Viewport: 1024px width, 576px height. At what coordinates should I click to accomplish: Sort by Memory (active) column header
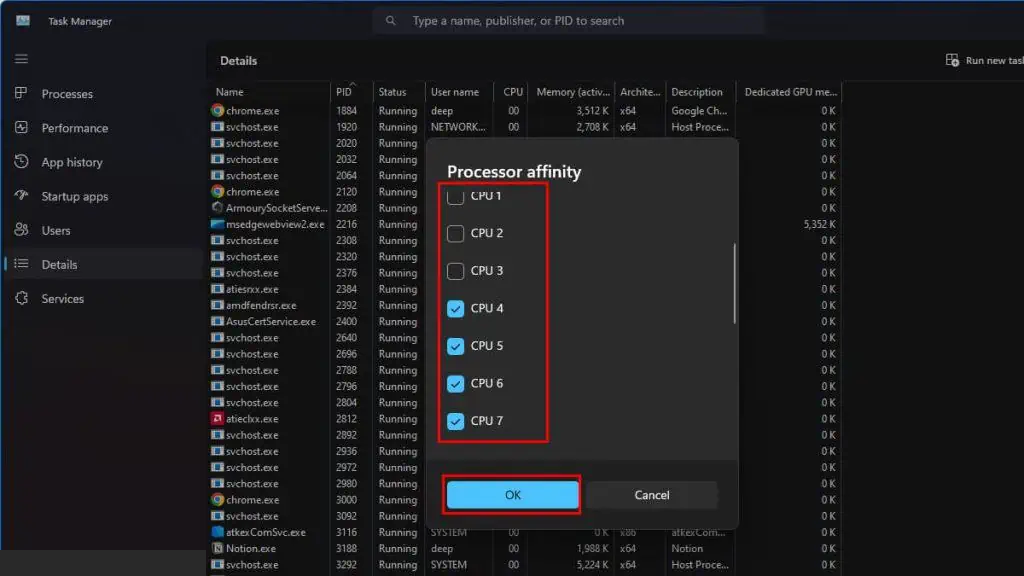[x=571, y=92]
